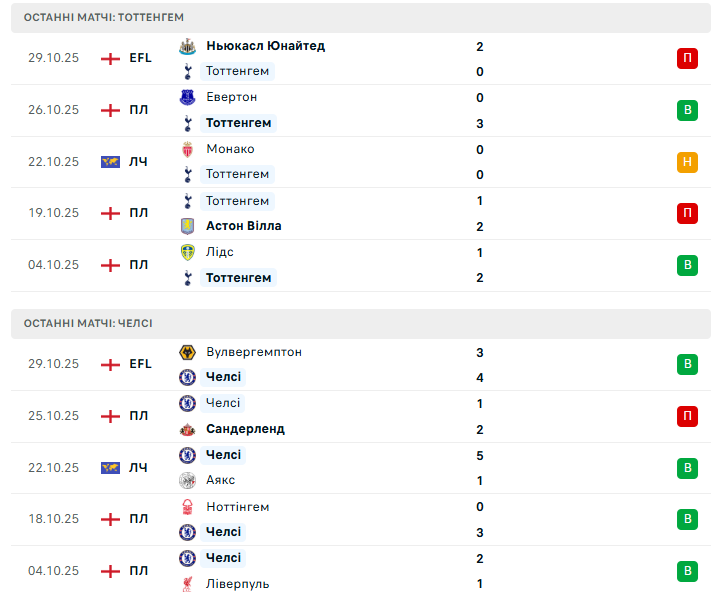The width and height of the screenshot is (720, 603).
Task: Click red loss badge for Sunderland match
Action: [687, 416]
